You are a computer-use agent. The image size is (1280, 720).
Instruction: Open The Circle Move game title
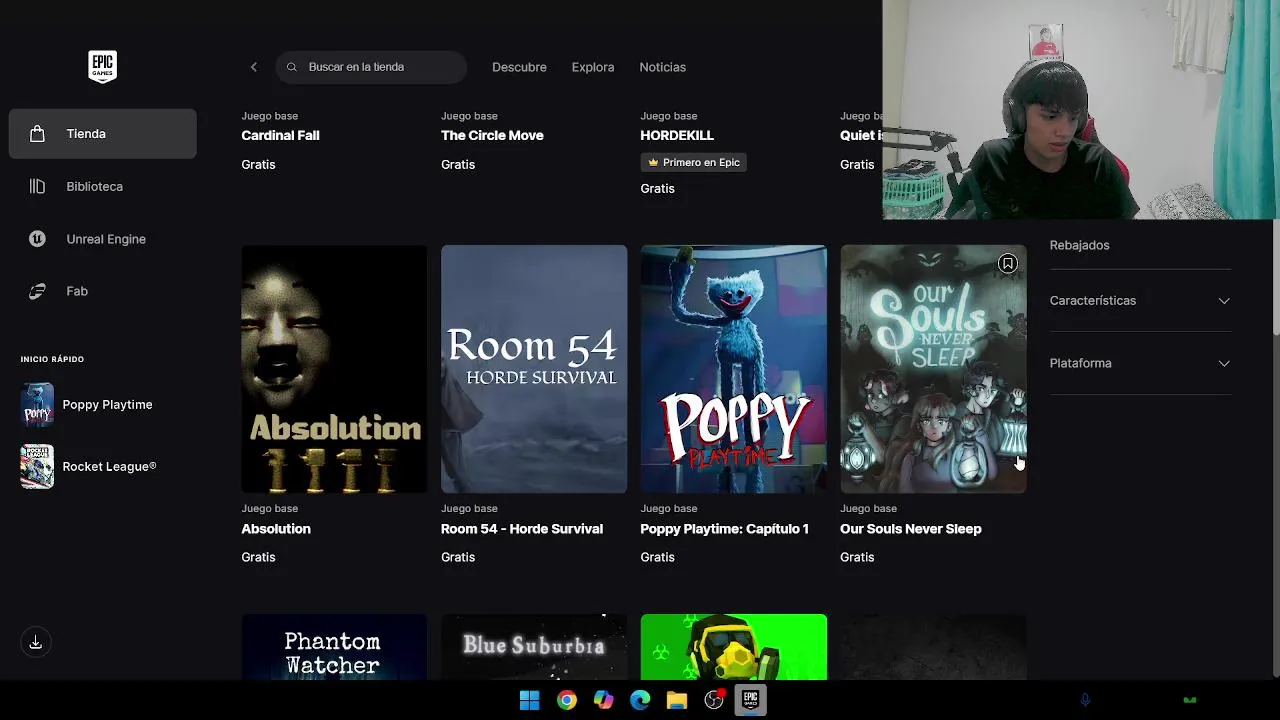click(492, 135)
